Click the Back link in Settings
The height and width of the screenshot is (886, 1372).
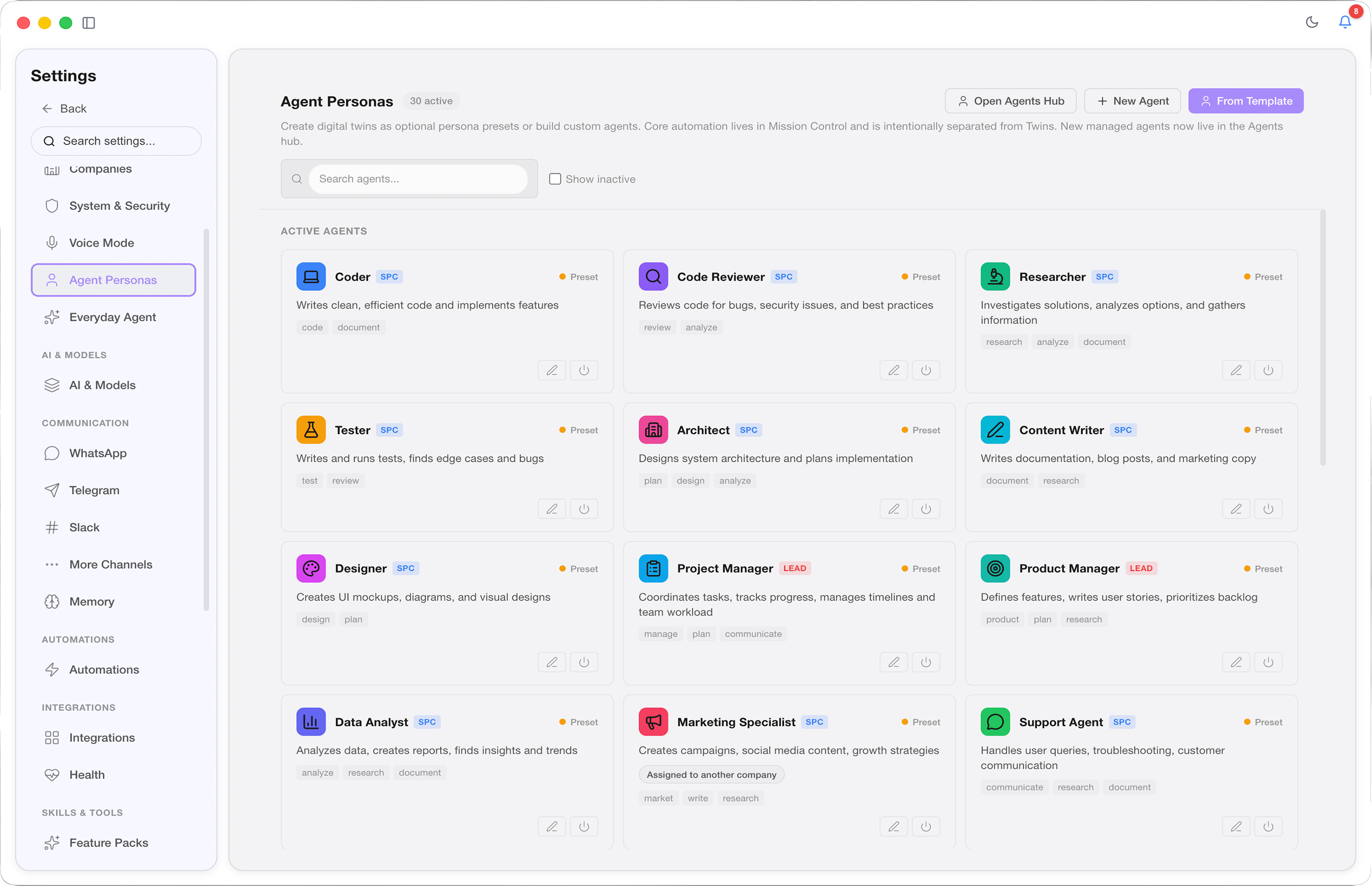pos(64,109)
